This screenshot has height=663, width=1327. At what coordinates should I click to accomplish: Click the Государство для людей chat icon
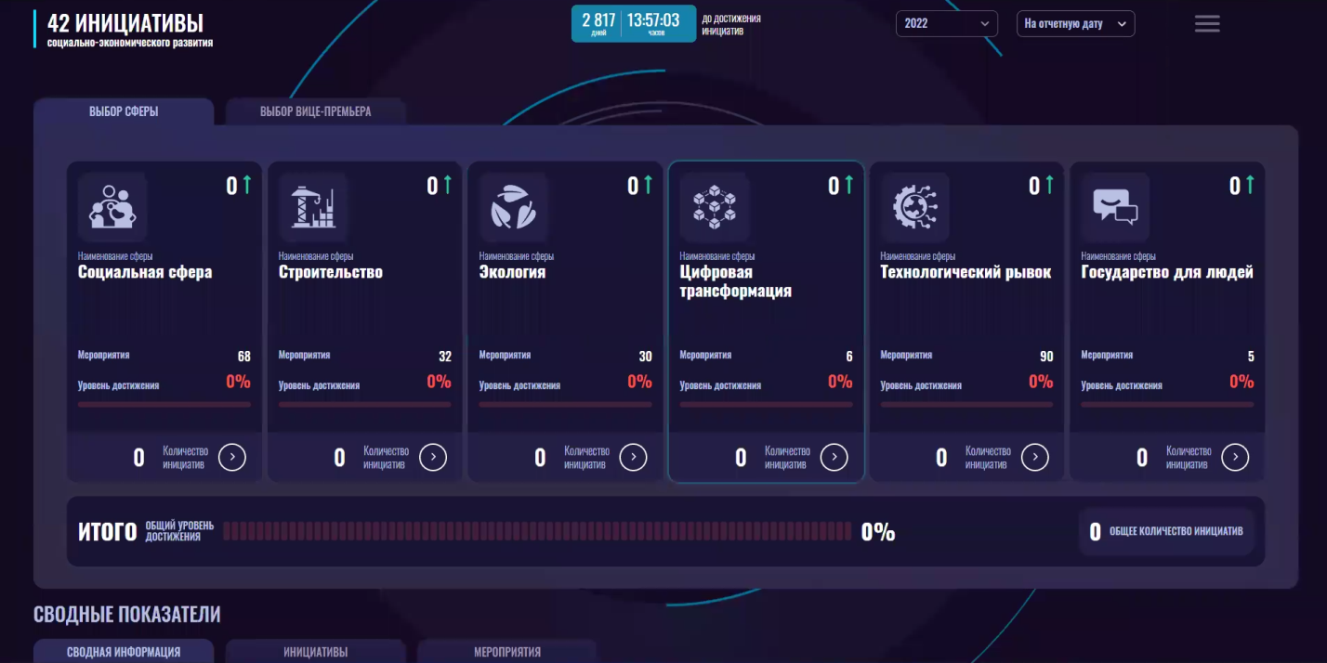tap(1116, 207)
